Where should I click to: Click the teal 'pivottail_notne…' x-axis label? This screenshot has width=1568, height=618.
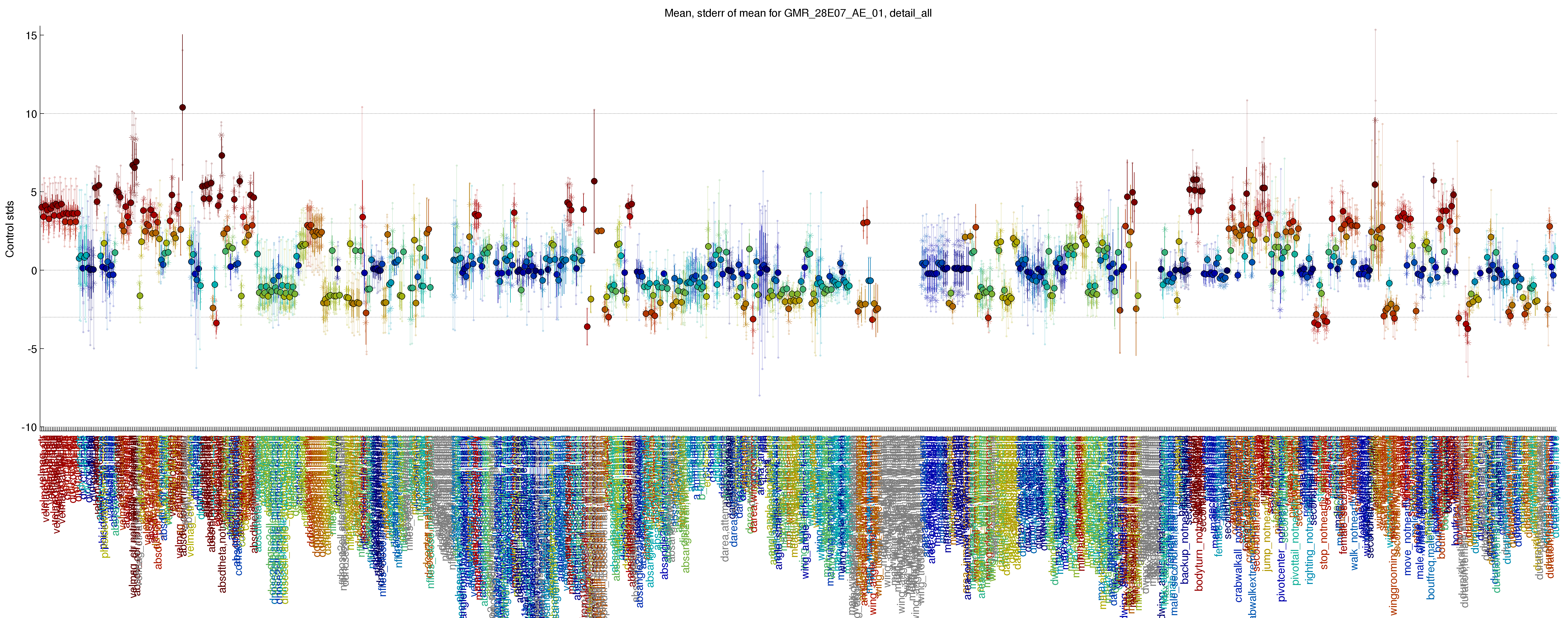(1296, 511)
